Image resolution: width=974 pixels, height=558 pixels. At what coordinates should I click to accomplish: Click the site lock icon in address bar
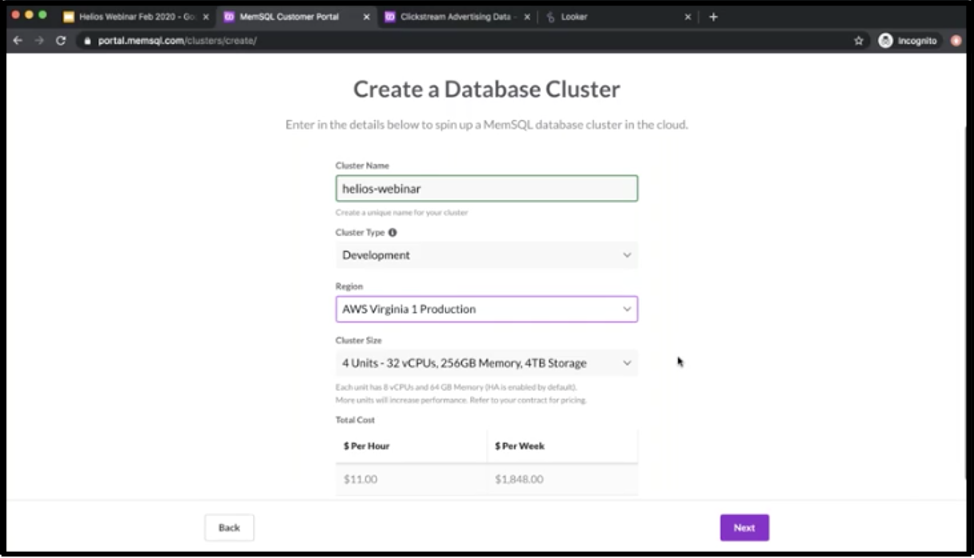point(87,40)
